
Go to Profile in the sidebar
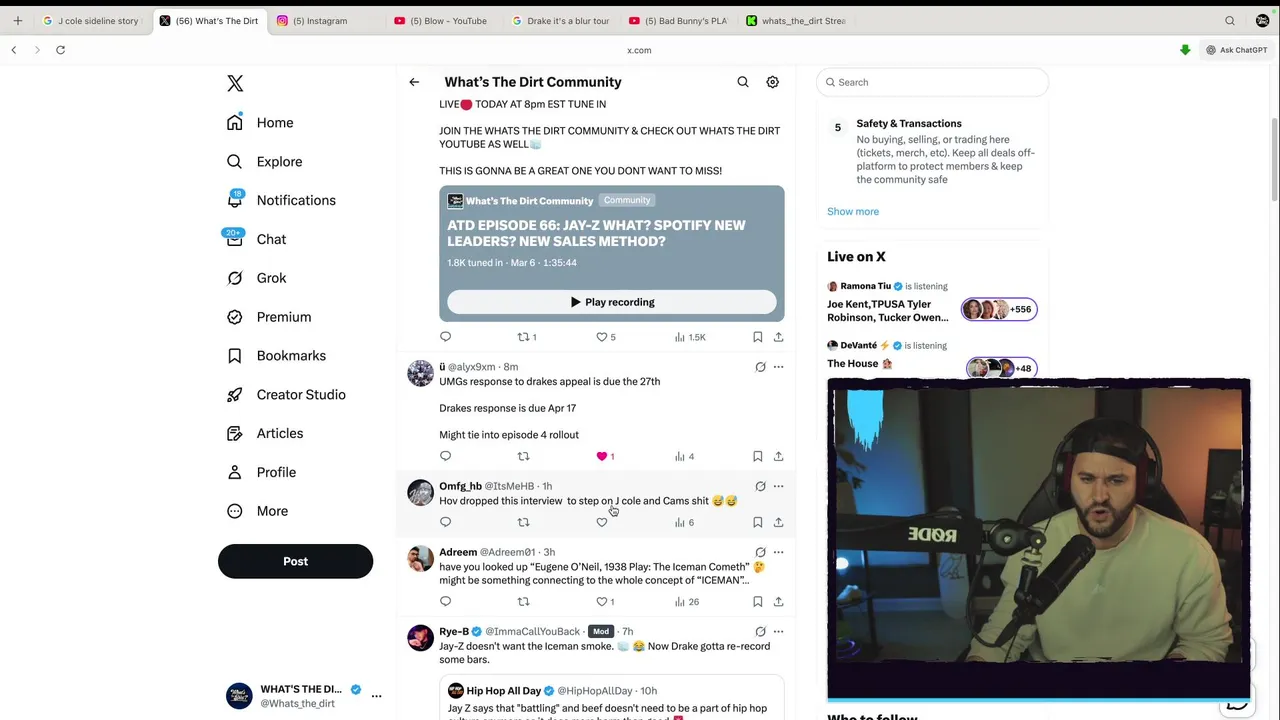point(261,472)
